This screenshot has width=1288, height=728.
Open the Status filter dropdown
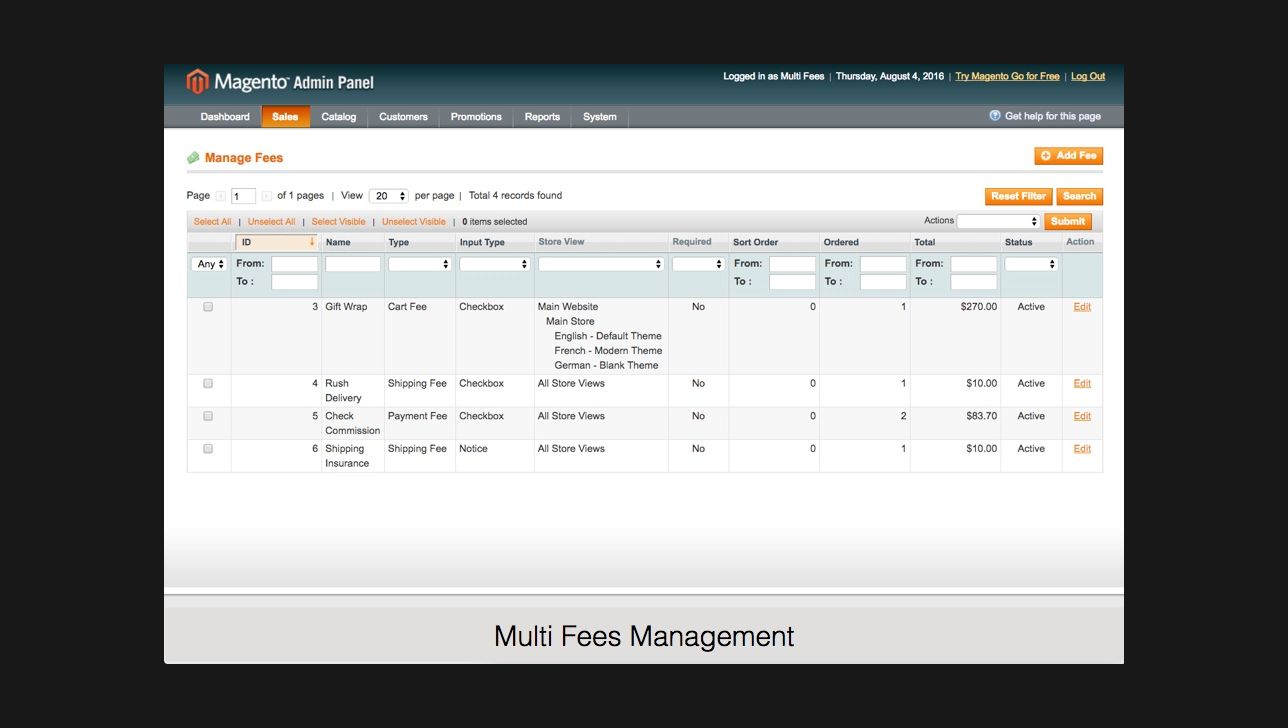(1031, 264)
